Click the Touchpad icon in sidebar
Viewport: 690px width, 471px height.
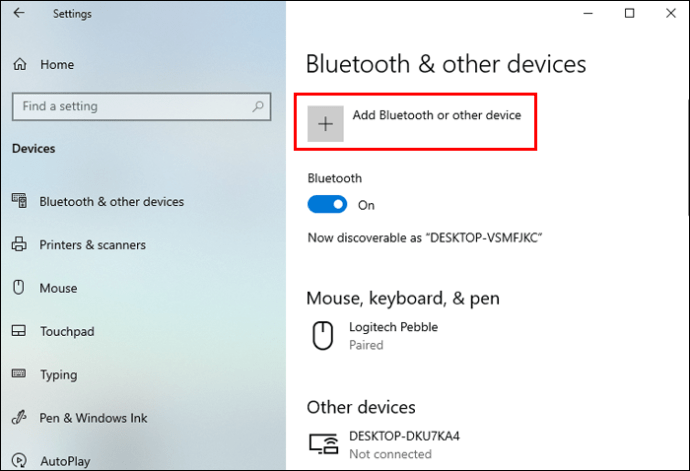(x=19, y=331)
